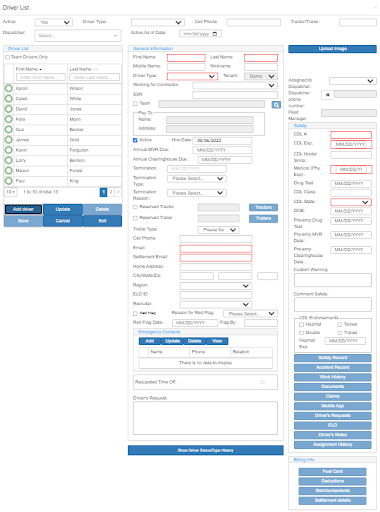Expand Working for Contractor dropdown
Screen dimensions: 380x512
(x=235, y=85)
